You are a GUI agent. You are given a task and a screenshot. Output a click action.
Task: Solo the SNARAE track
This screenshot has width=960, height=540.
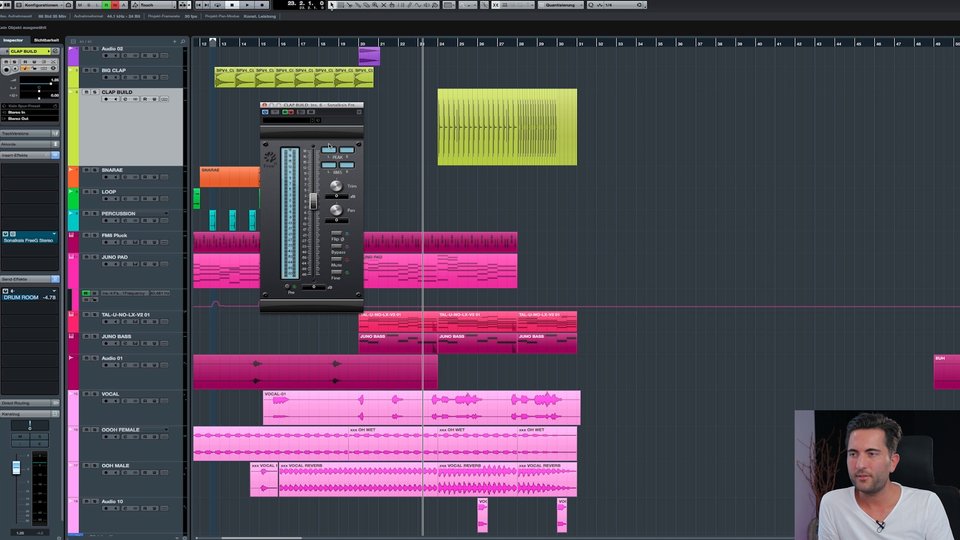click(94, 170)
